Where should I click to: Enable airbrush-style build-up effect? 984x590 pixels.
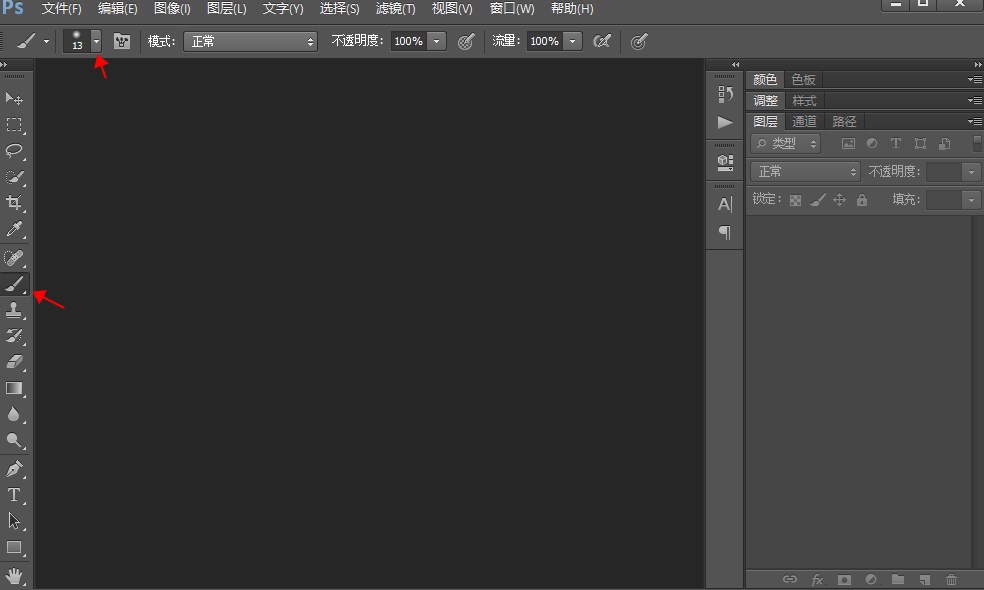click(x=601, y=41)
